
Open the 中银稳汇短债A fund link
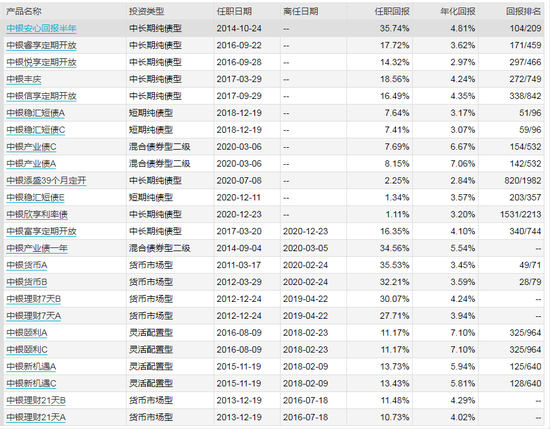coord(35,113)
